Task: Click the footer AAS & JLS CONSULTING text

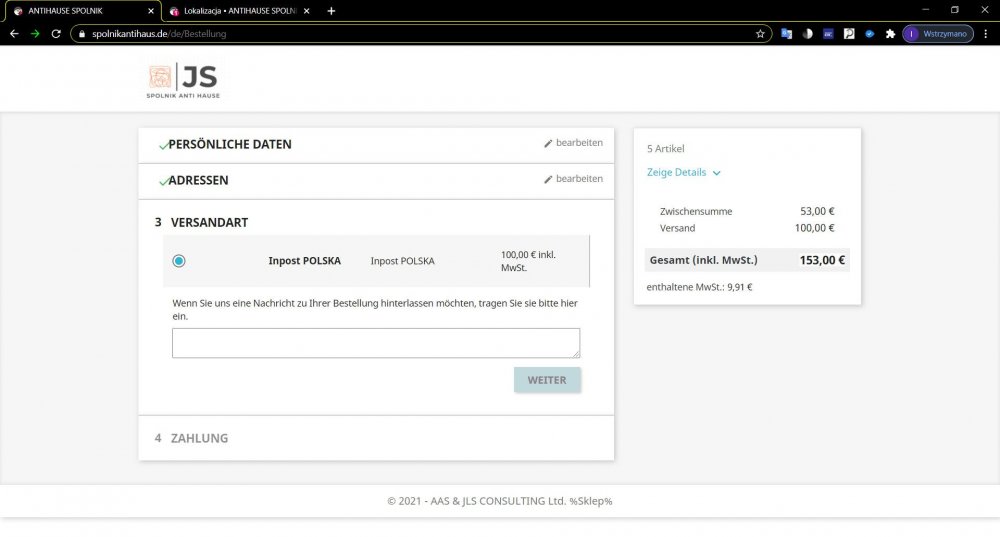Action: click(x=500, y=501)
